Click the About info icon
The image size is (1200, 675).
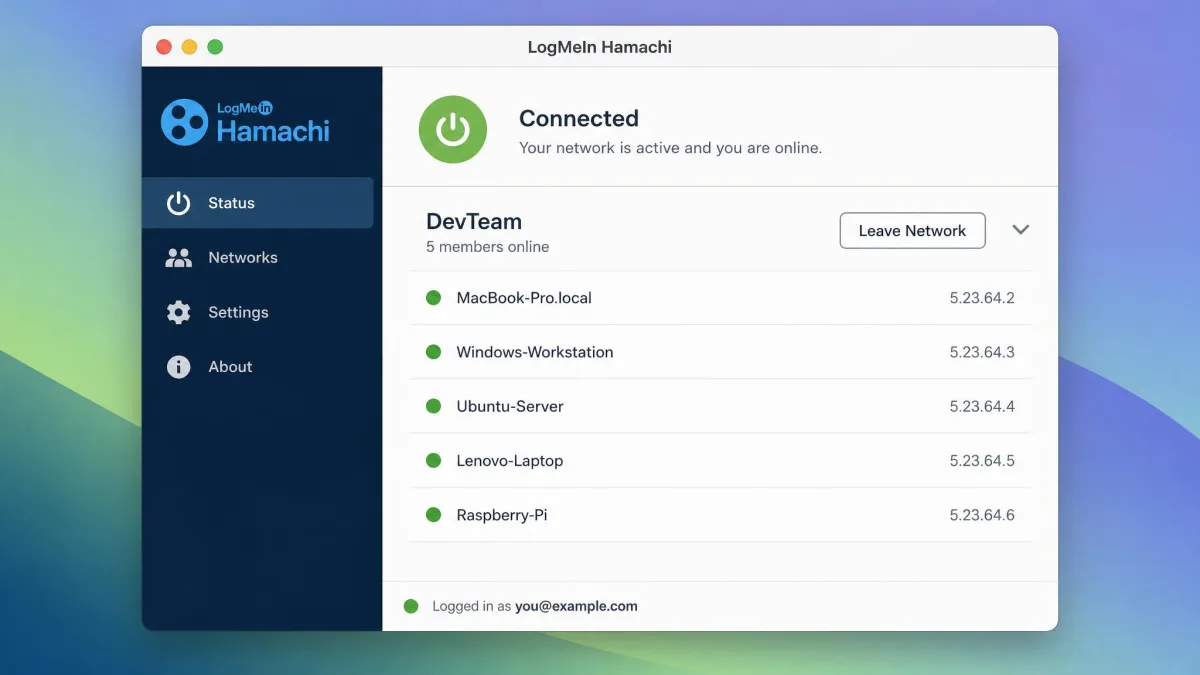click(x=178, y=367)
